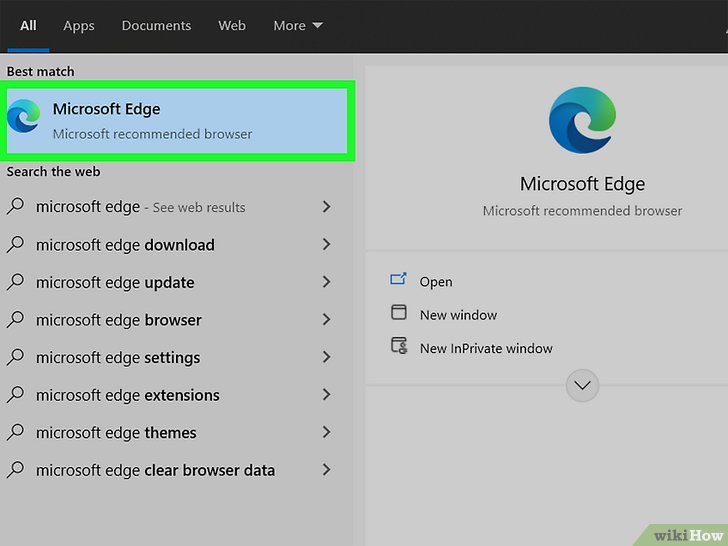Image resolution: width=728 pixels, height=546 pixels.
Task: Open the More dropdown filter
Action: [297, 25]
